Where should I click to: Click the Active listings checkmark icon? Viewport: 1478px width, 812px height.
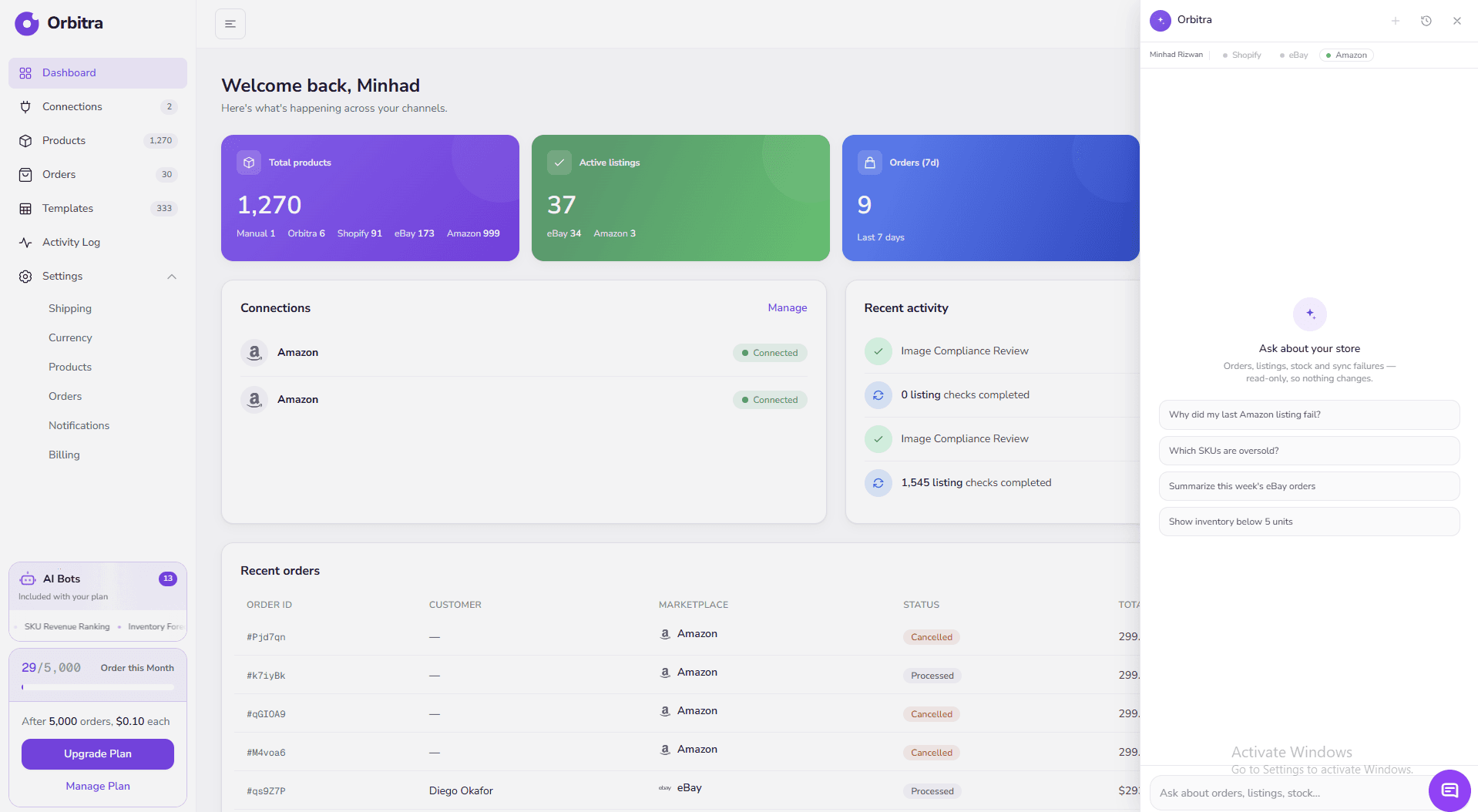point(559,163)
